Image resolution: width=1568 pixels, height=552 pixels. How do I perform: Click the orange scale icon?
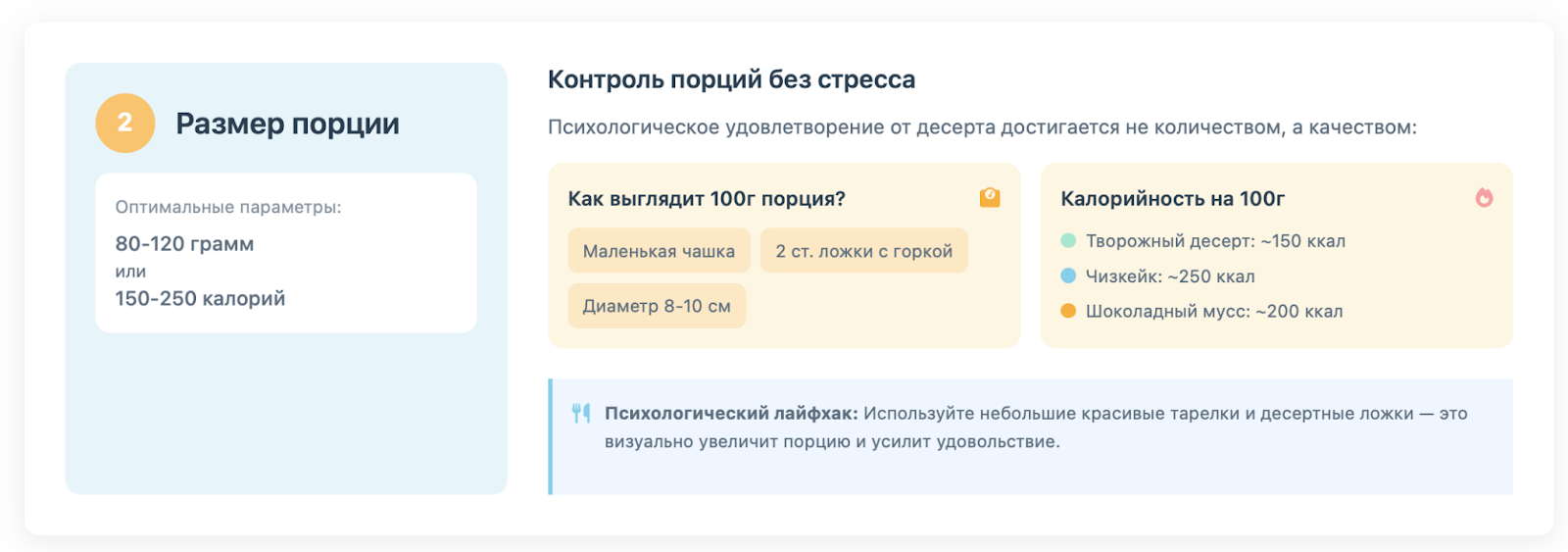(x=990, y=198)
